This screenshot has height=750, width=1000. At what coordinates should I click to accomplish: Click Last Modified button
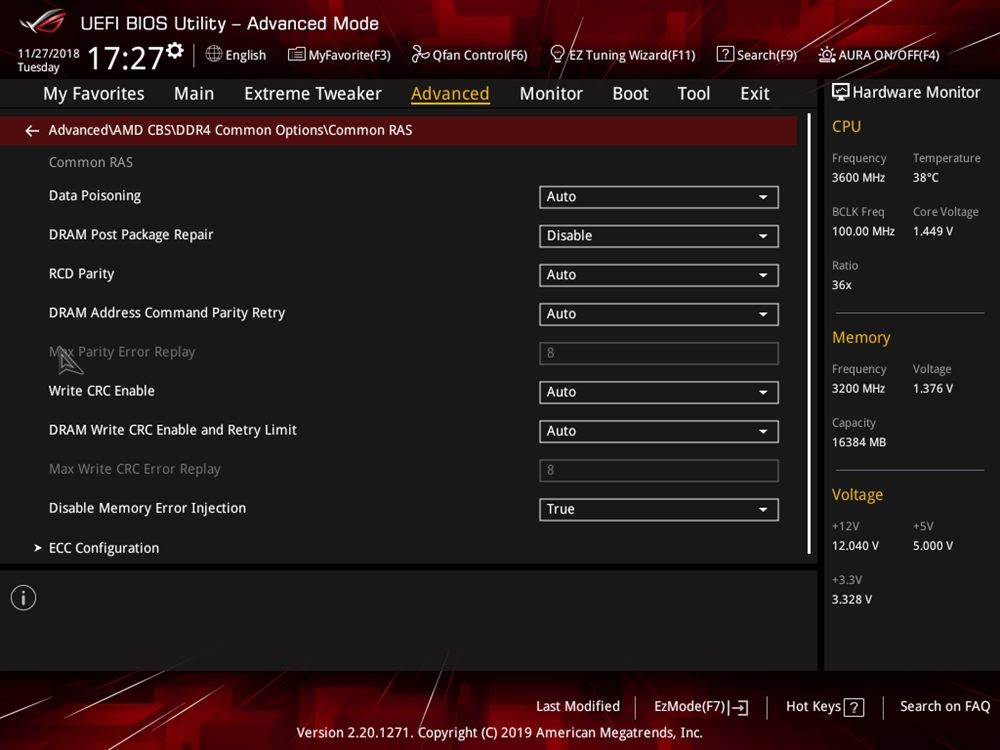point(578,707)
